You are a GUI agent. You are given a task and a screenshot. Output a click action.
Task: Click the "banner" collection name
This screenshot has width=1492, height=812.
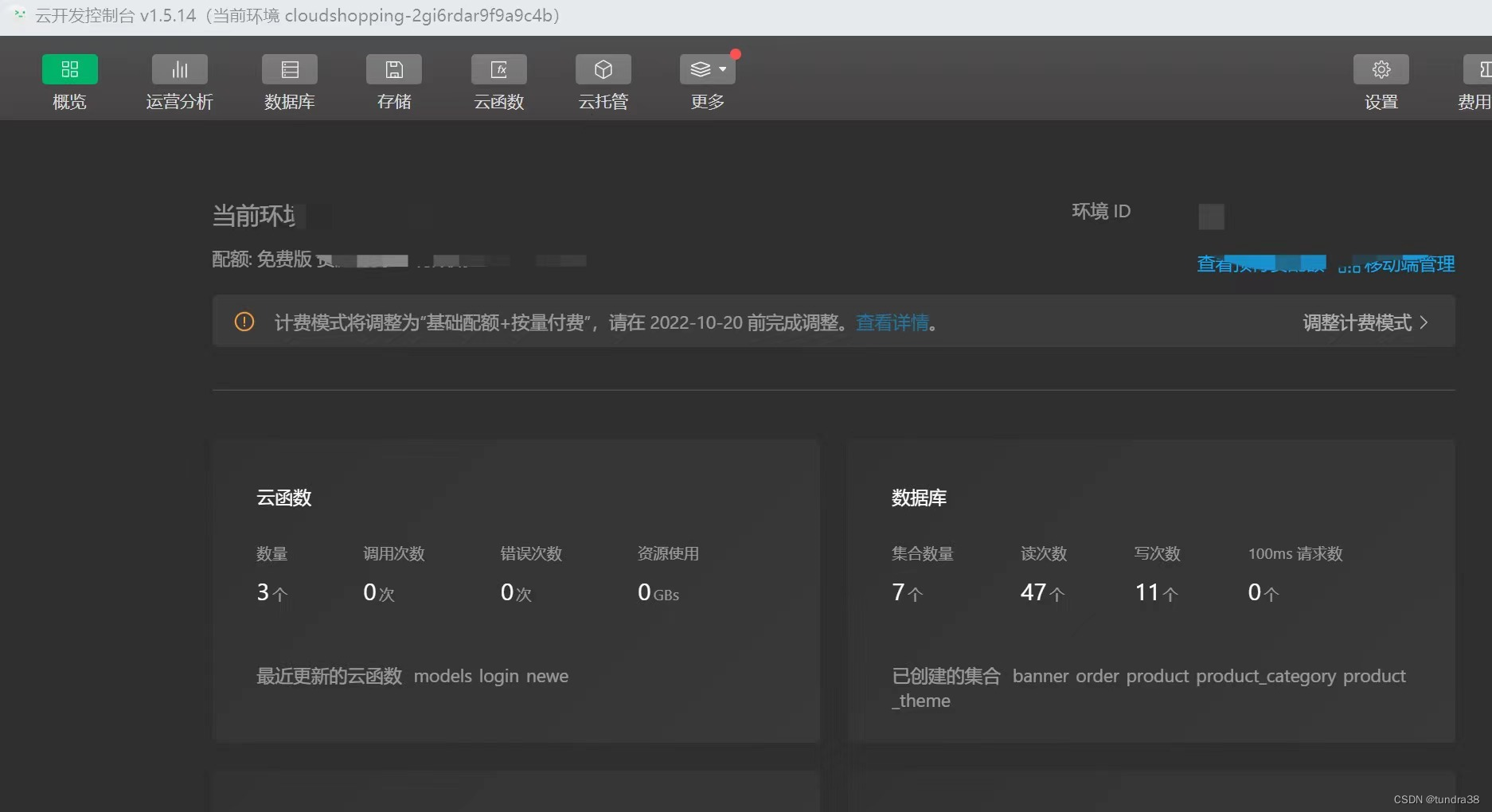pyautogui.click(x=1041, y=676)
